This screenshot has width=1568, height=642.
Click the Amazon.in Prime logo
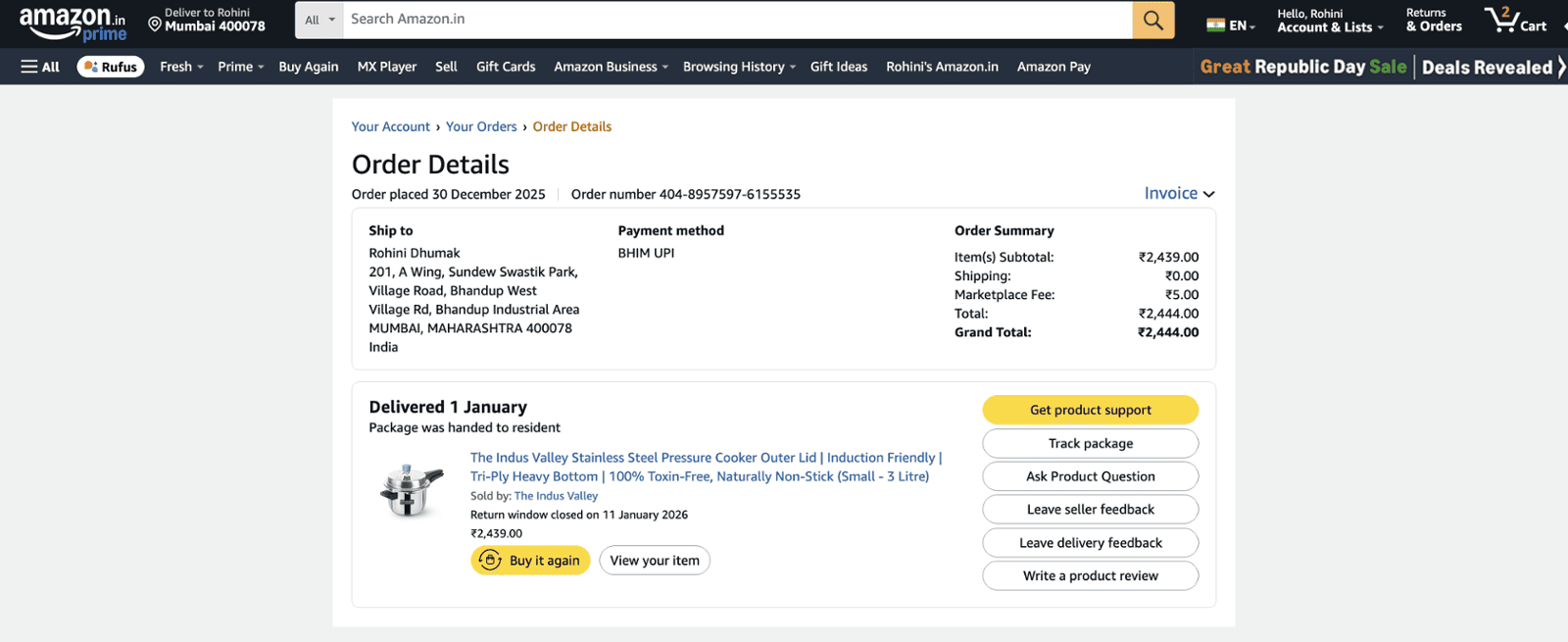(x=73, y=24)
